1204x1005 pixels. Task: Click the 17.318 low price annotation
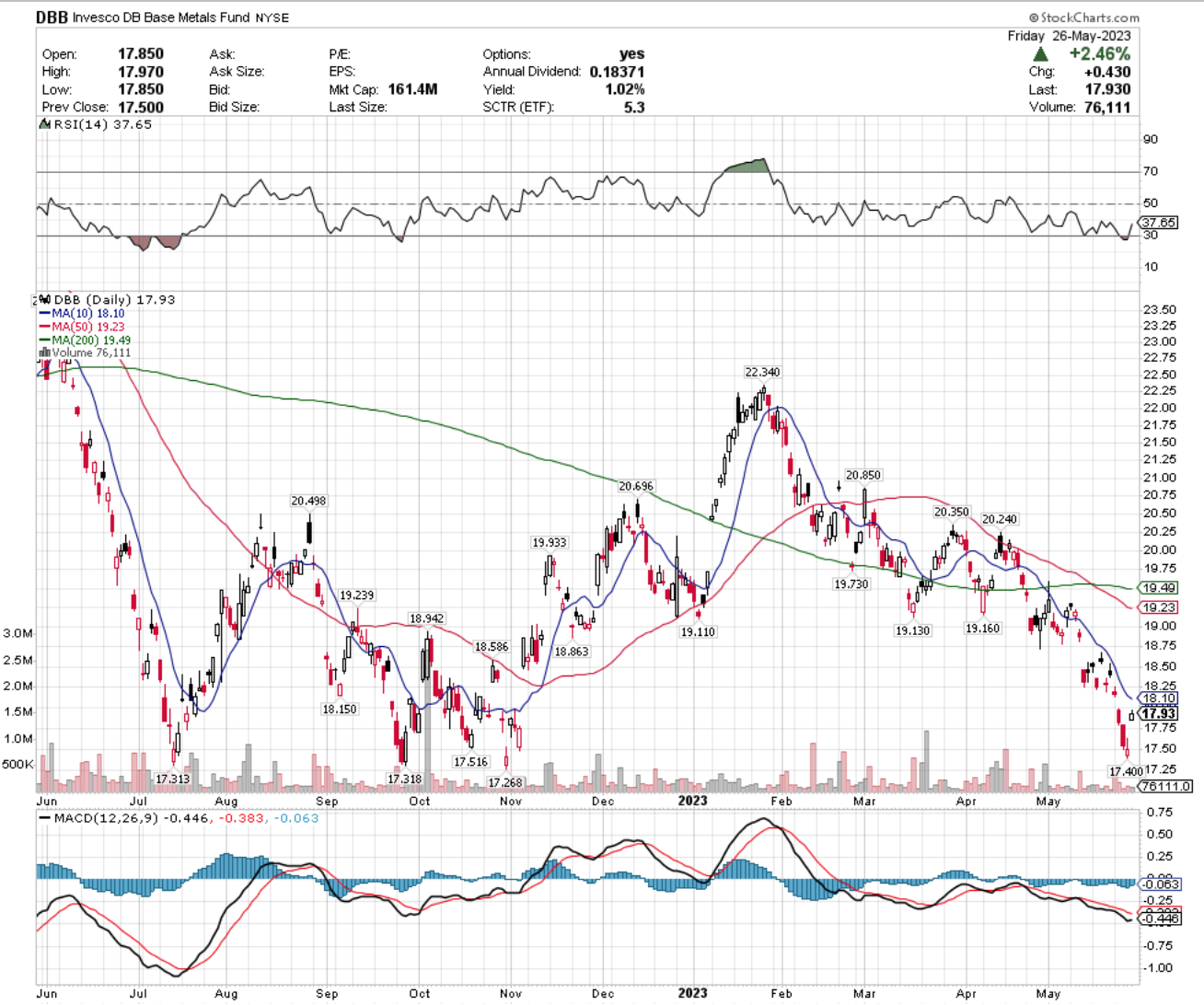click(x=404, y=780)
